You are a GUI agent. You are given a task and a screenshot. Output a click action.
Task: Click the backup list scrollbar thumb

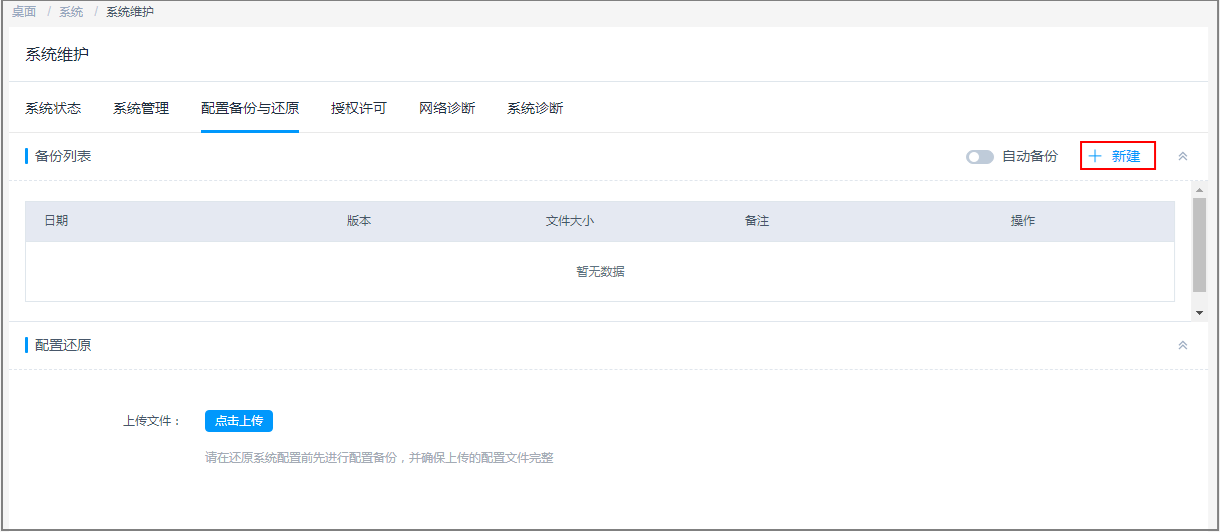1200,245
